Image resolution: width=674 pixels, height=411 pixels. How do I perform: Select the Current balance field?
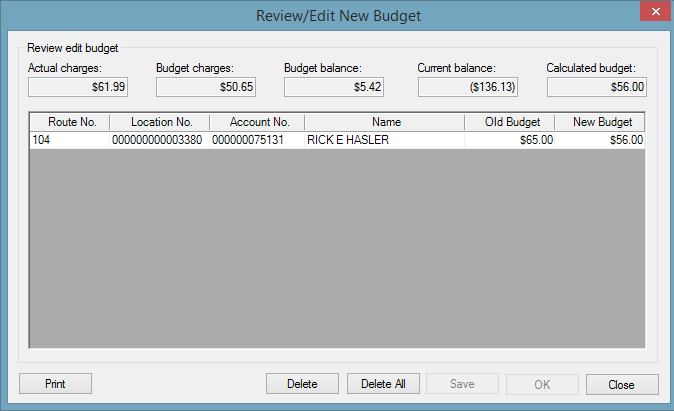coord(468,87)
